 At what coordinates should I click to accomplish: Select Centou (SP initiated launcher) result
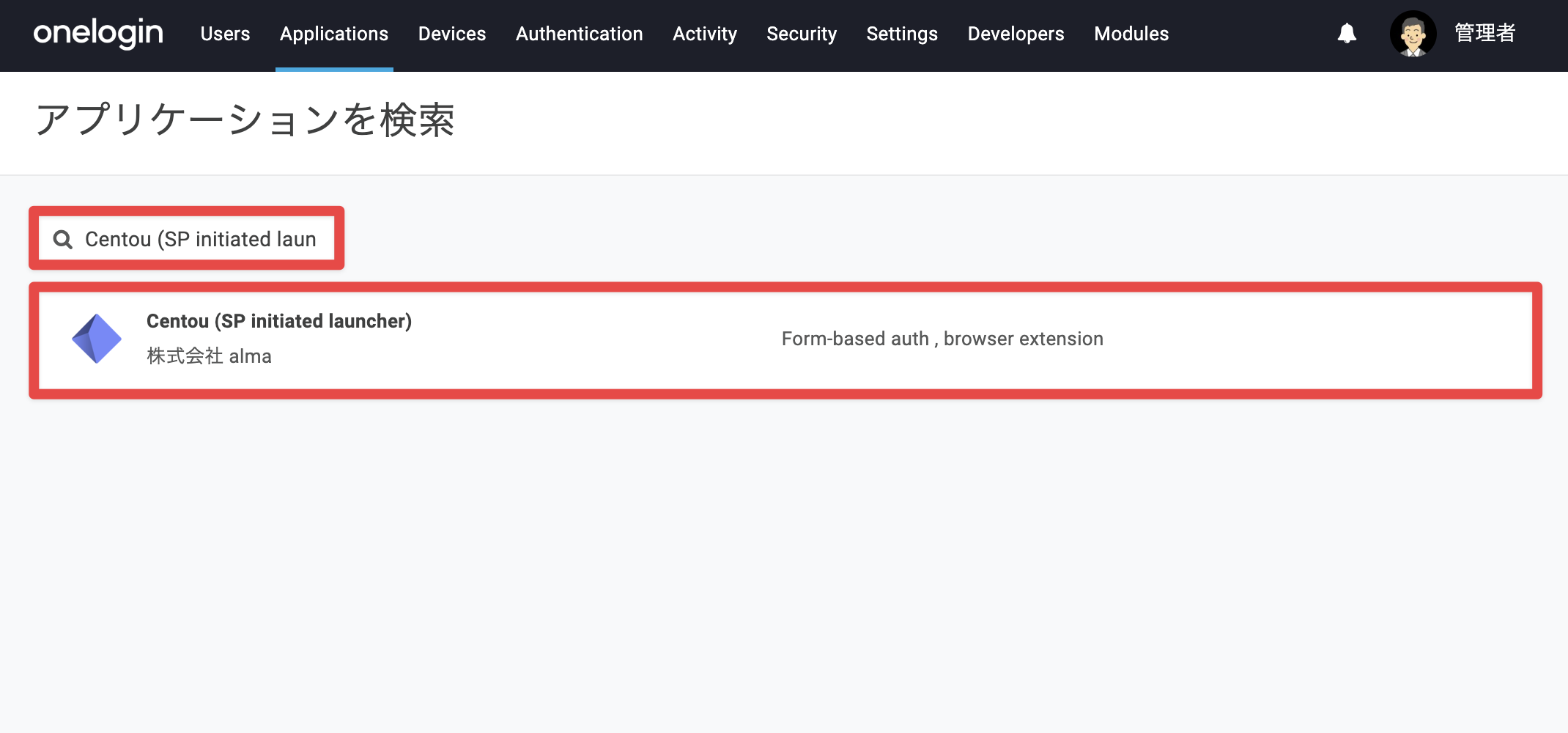click(x=785, y=341)
